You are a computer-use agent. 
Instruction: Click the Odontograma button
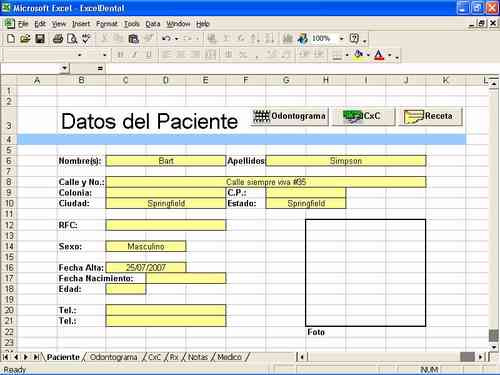tap(289, 116)
